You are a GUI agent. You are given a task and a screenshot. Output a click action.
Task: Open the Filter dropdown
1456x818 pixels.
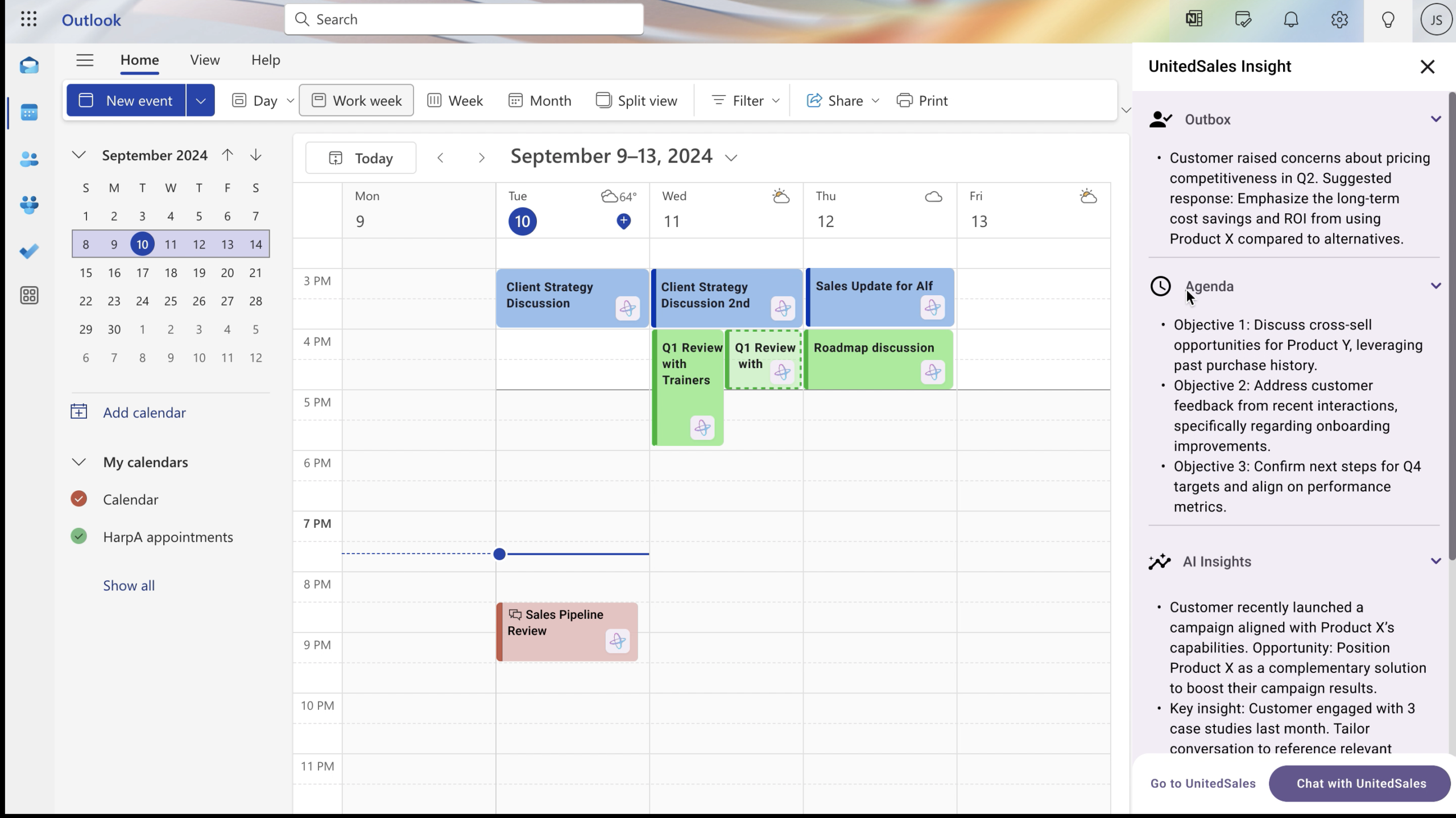(x=745, y=101)
